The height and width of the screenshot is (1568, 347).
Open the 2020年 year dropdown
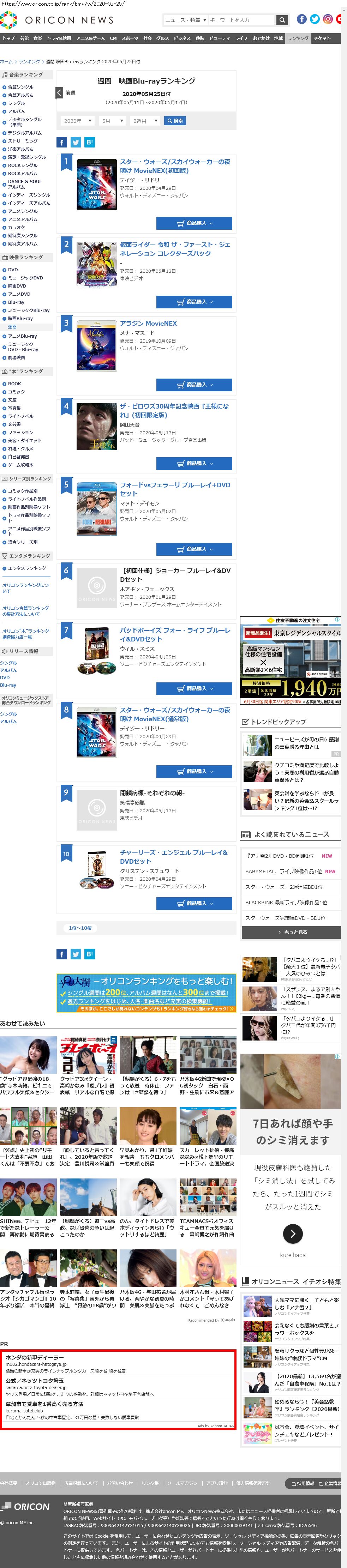tap(77, 121)
